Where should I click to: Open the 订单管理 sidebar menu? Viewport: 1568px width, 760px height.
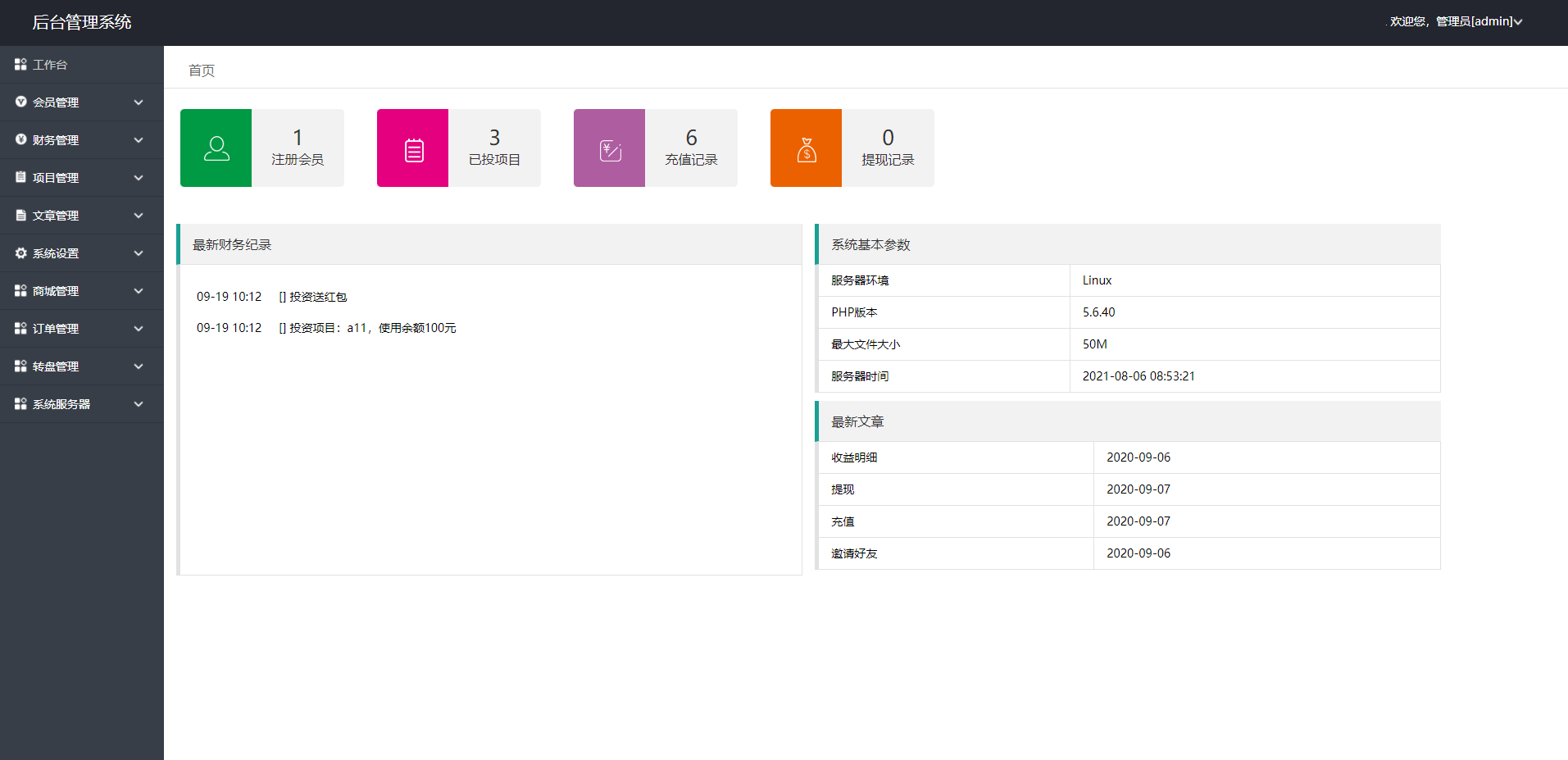(82, 329)
